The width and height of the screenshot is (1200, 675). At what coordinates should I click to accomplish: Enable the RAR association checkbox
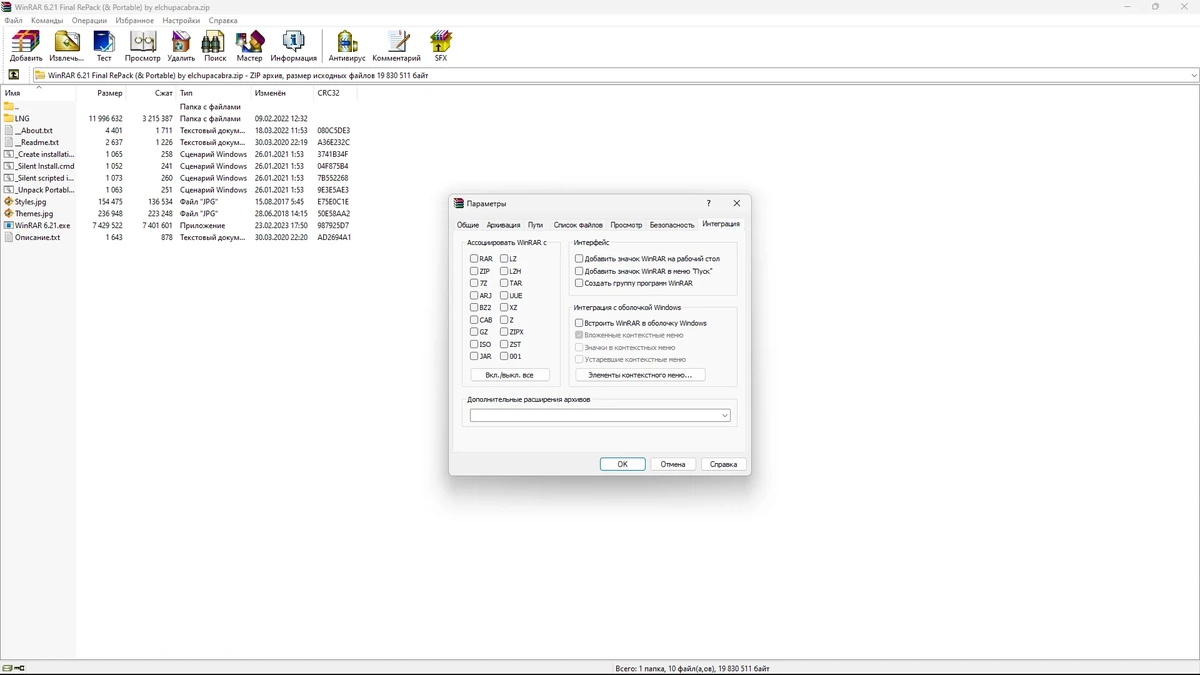click(x=474, y=259)
